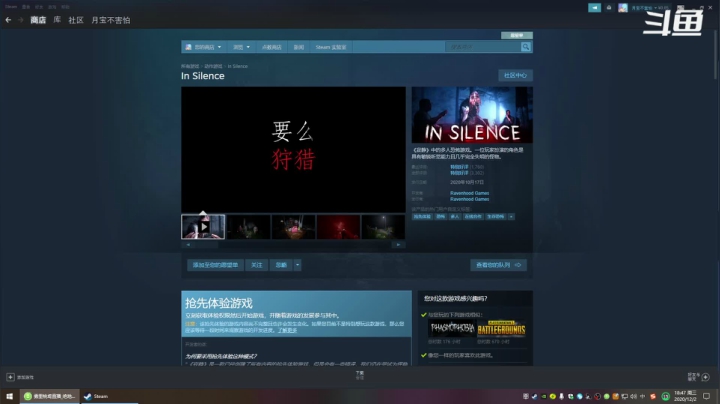This screenshot has width=720, height=404.
Task: Open the Ravenhood Games developer link
Action: pos(469,193)
